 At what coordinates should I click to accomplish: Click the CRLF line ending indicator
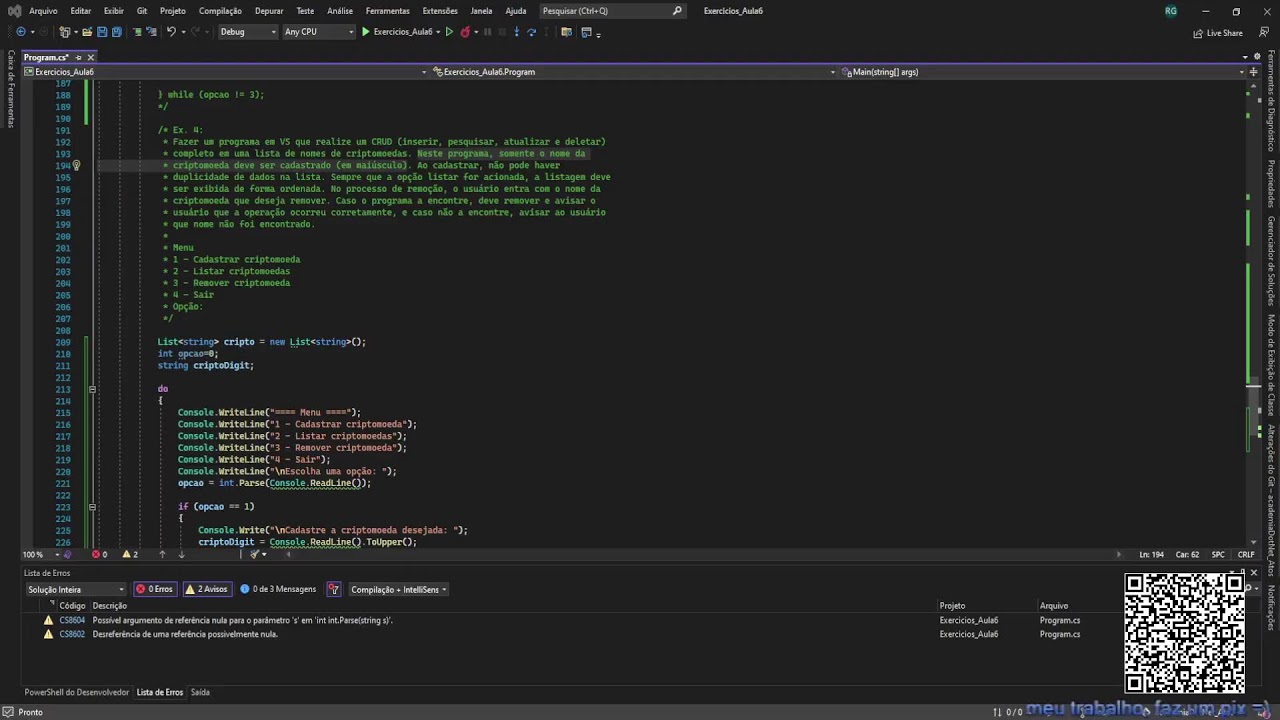[x=1246, y=554]
